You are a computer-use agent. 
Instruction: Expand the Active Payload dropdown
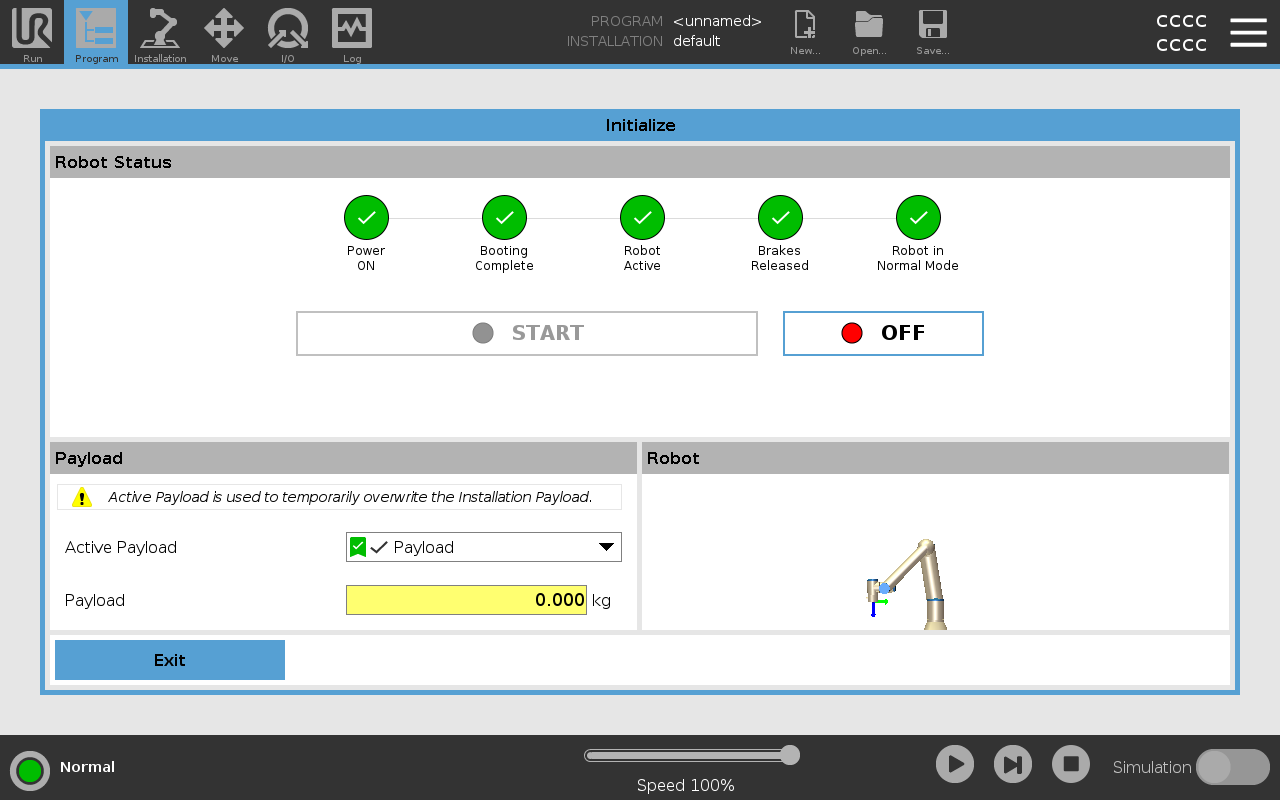tap(484, 547)
